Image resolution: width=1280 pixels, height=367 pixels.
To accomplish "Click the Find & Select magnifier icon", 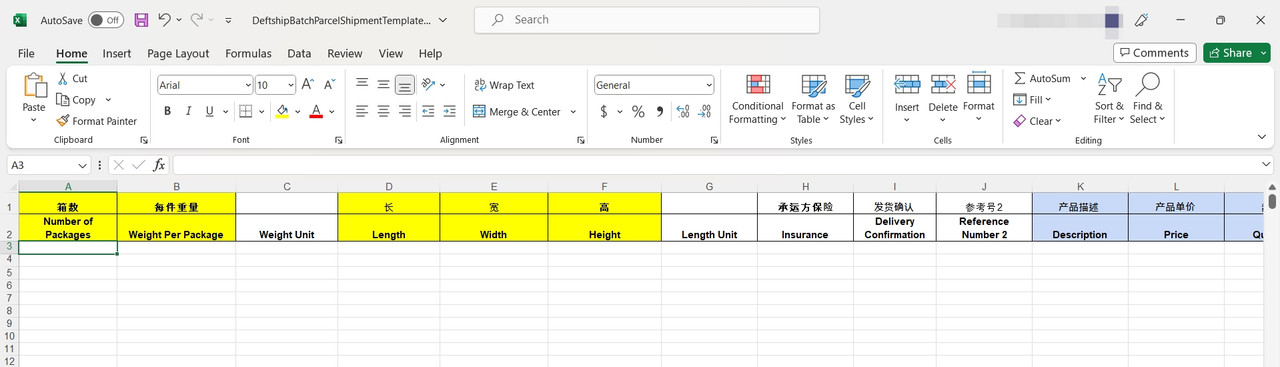I will click(x=1147, y=85).
